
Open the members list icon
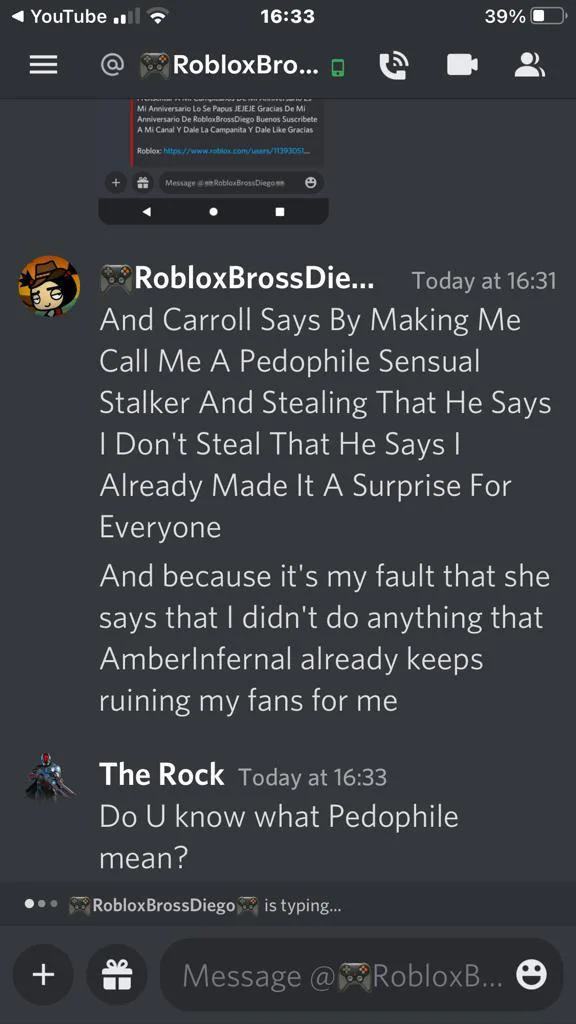(x=530, y=65)
